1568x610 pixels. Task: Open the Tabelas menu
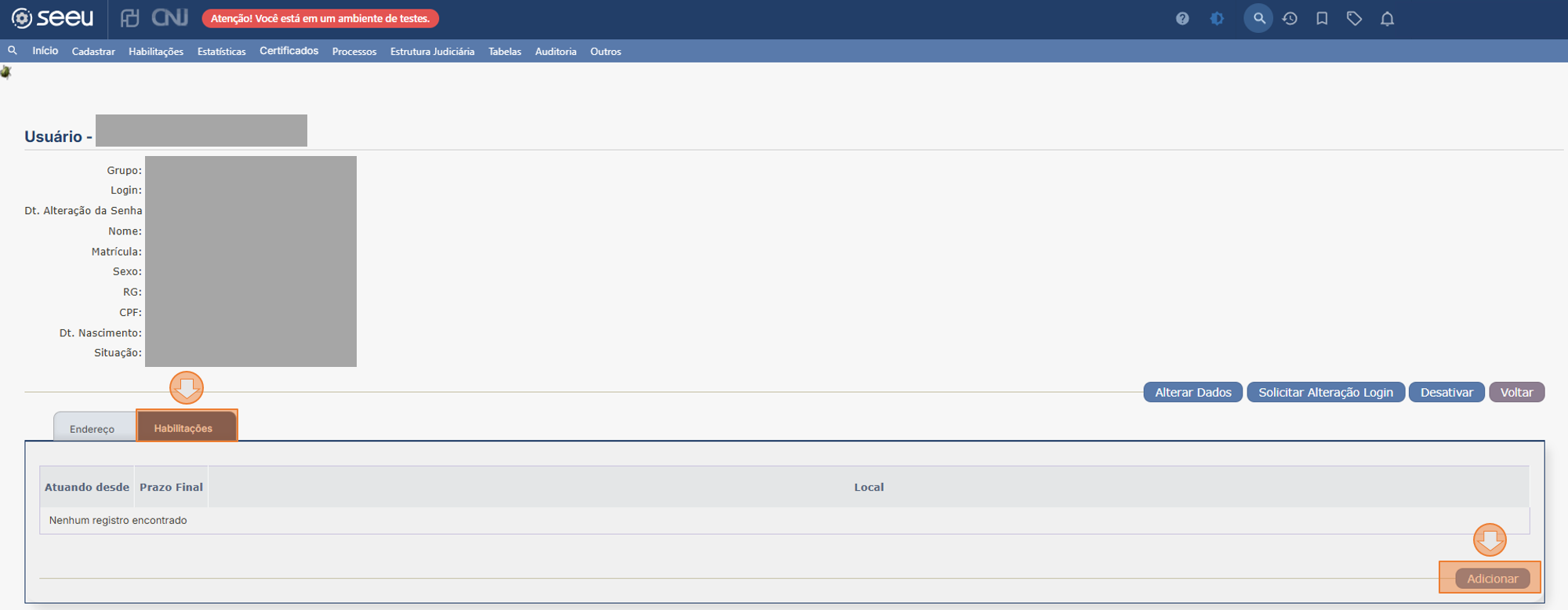tap(505, 52)
